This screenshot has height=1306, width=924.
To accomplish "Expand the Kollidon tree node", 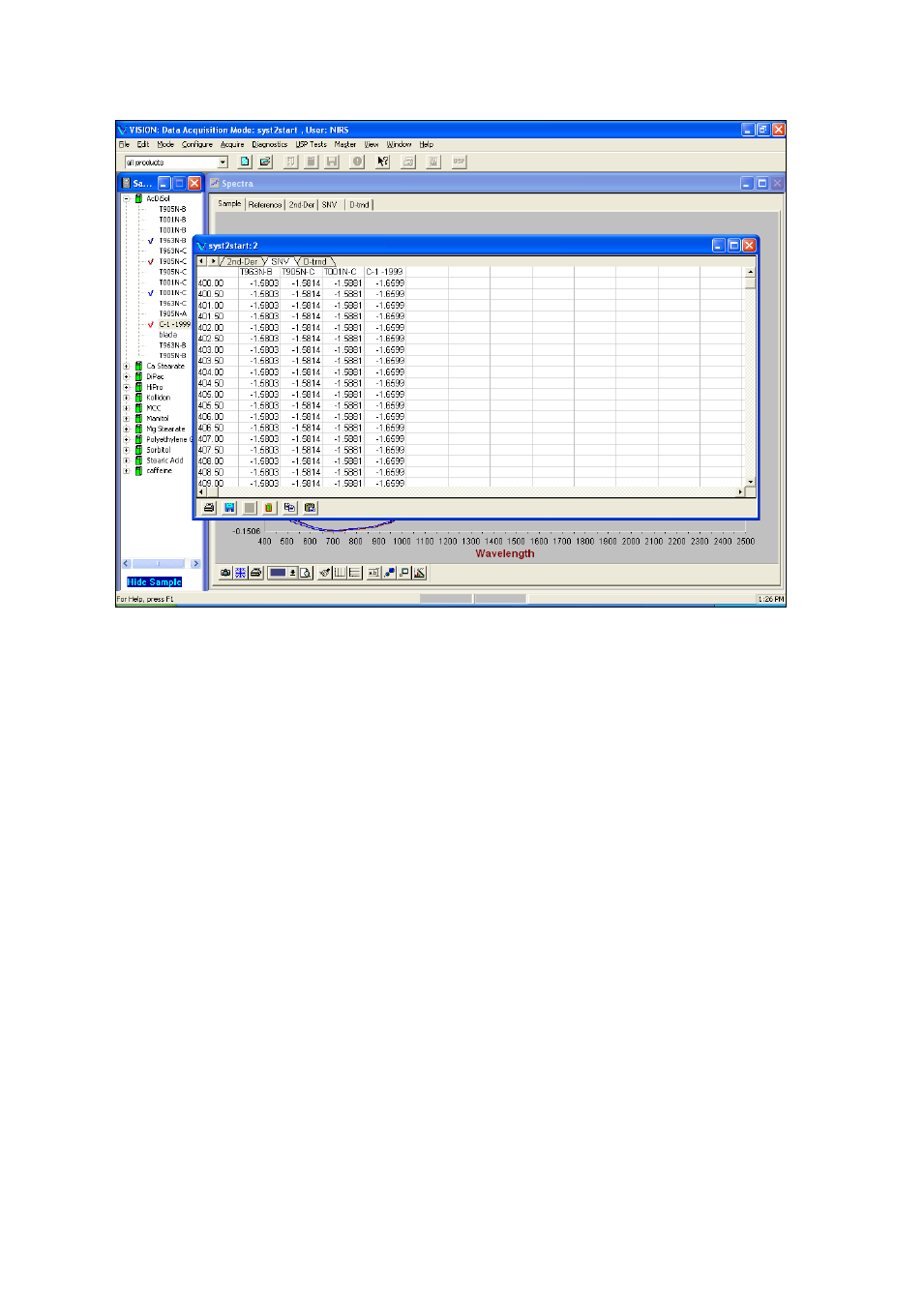I will 126,398.
